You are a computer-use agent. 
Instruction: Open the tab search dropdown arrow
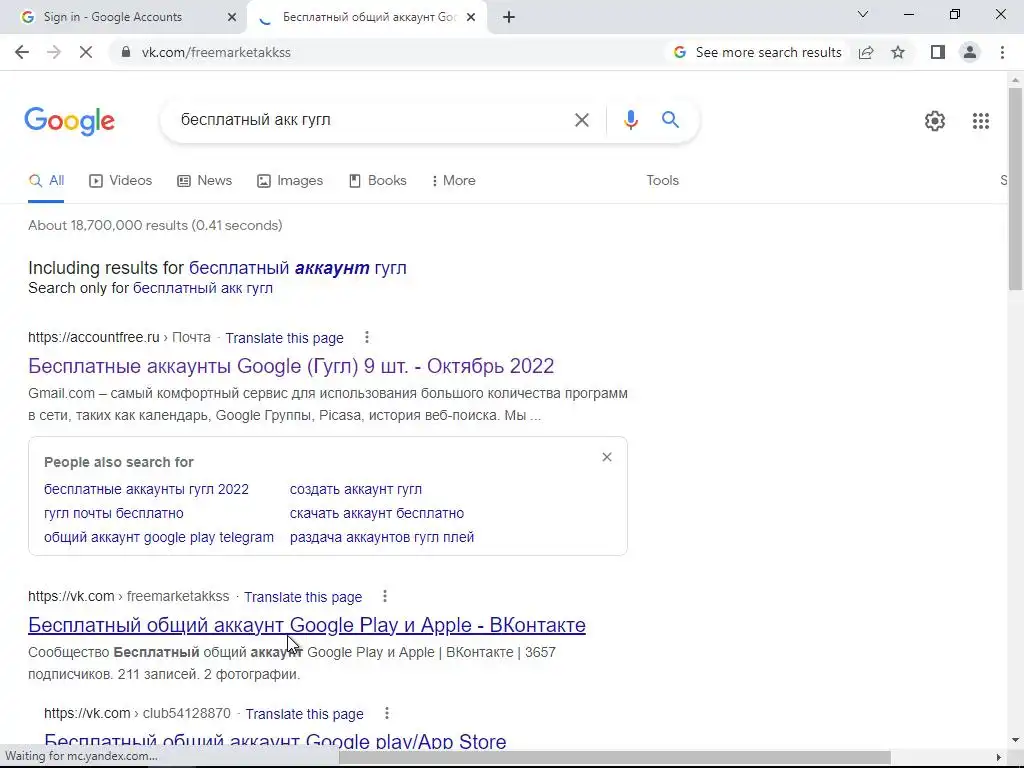(x=863, y=14)
